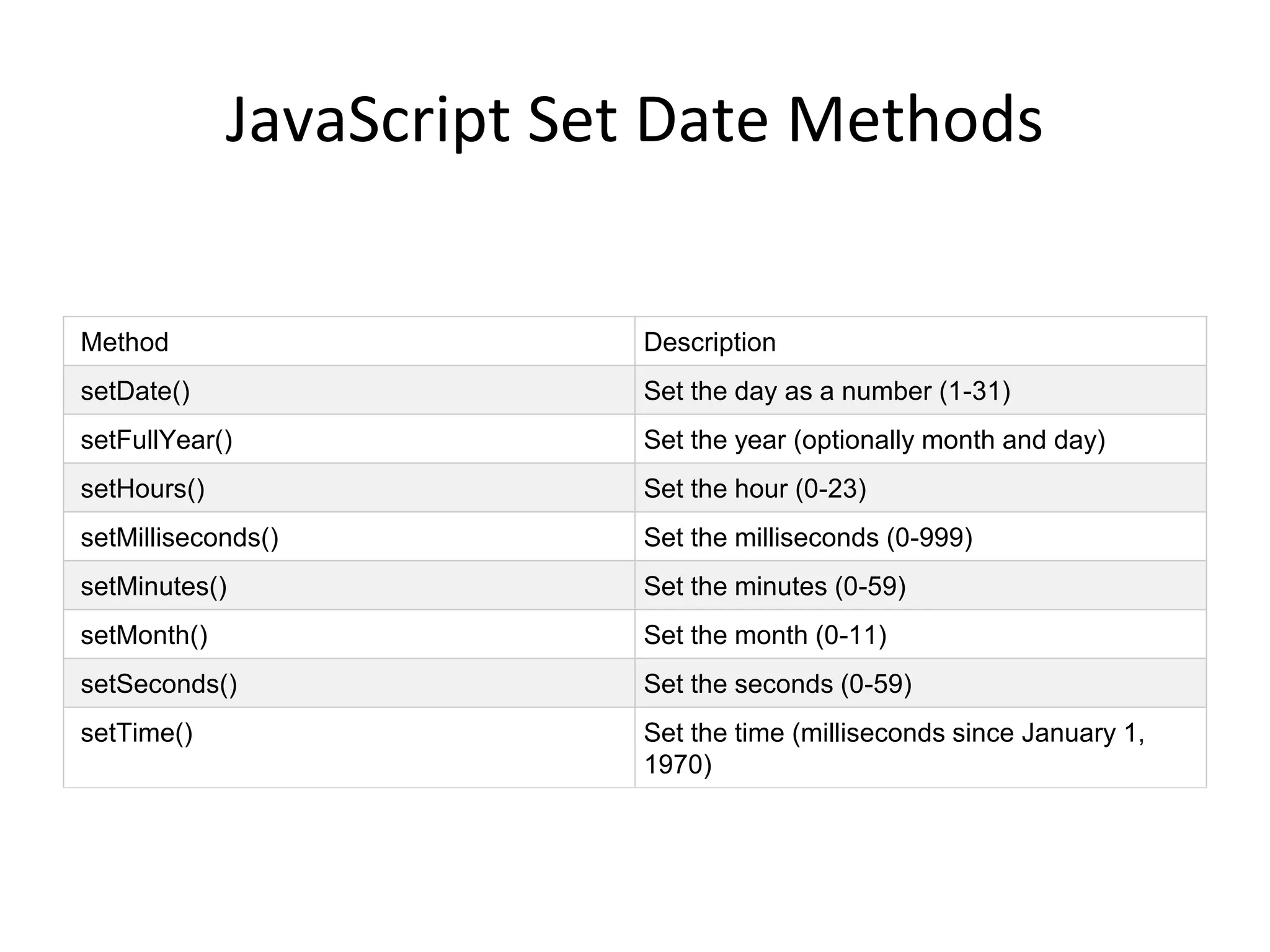The width and height of the screenshot is (1270, 952).
Task: Click the word Methods in the slide title
Action: tap(915, 120)
